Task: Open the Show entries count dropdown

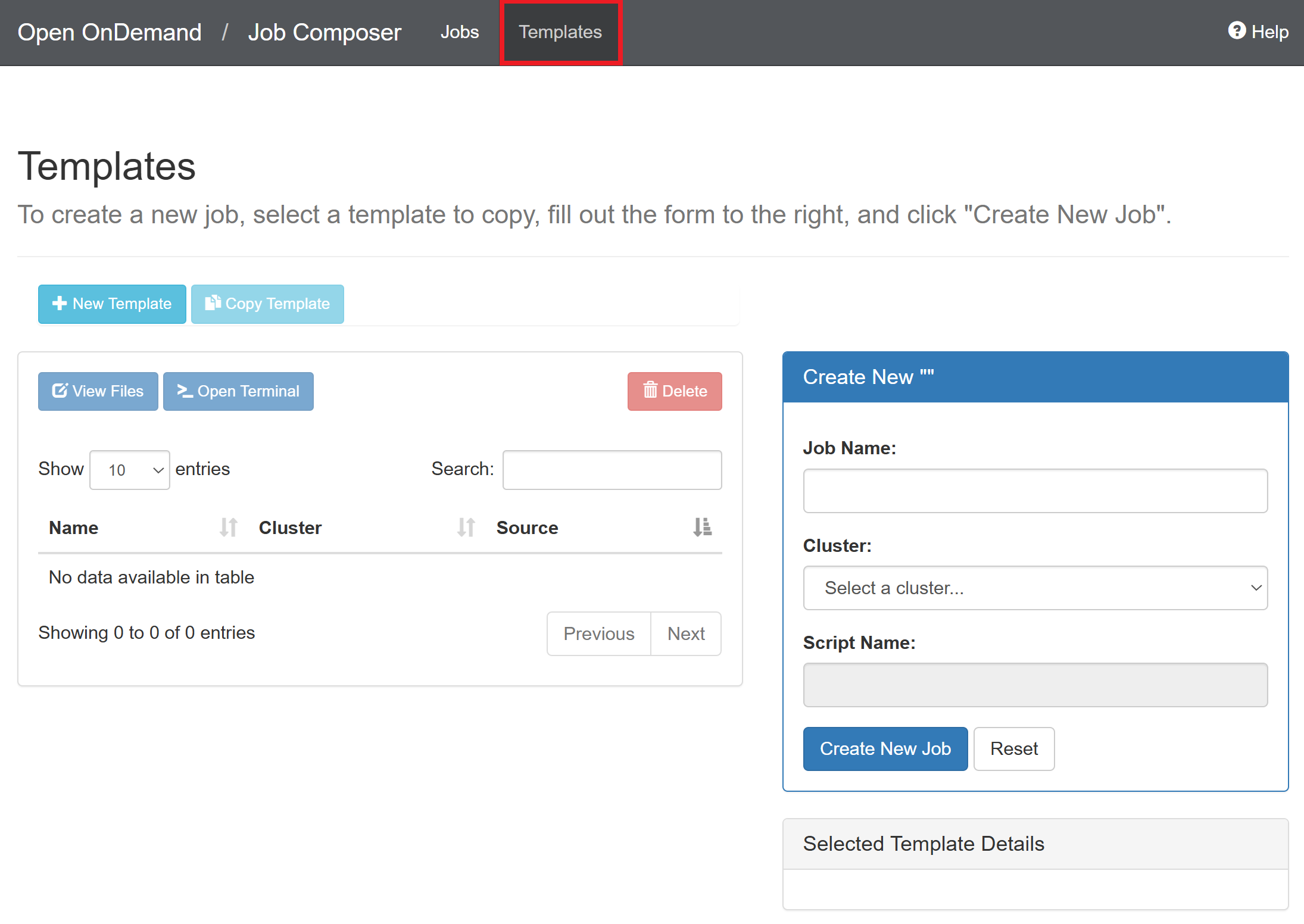Action: 130,470
